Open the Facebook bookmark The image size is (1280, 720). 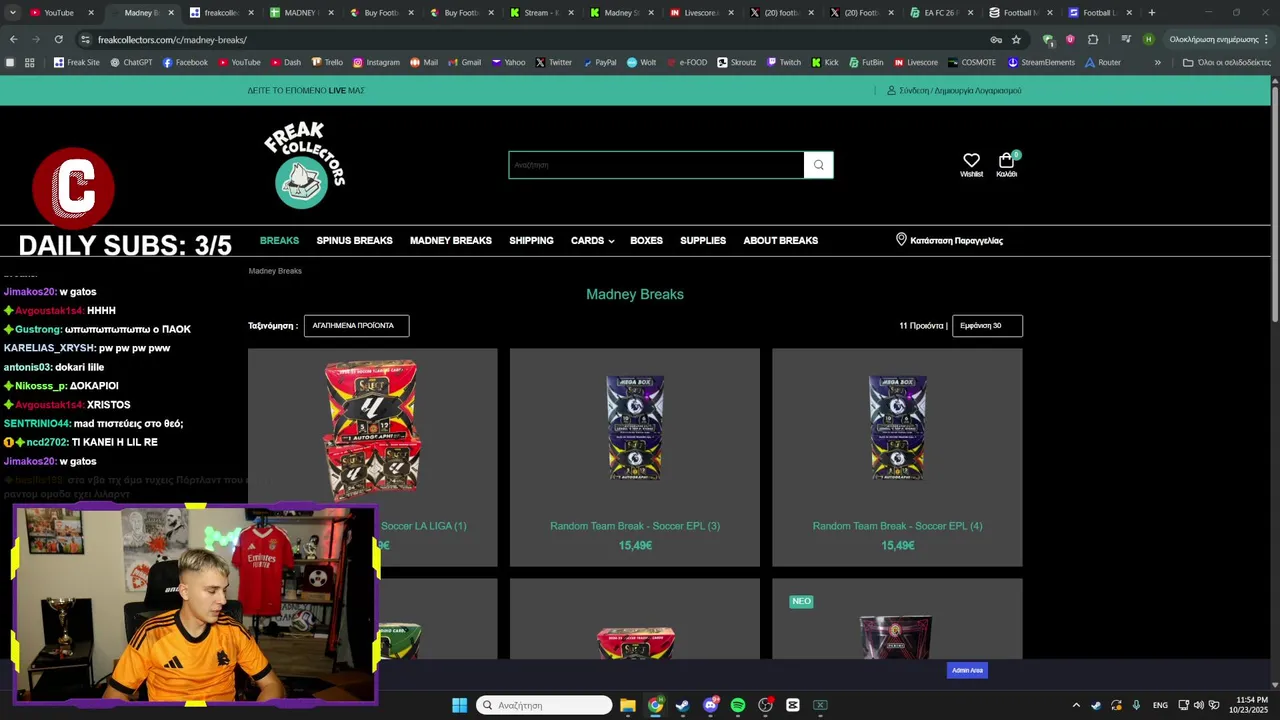click(185, 62)
